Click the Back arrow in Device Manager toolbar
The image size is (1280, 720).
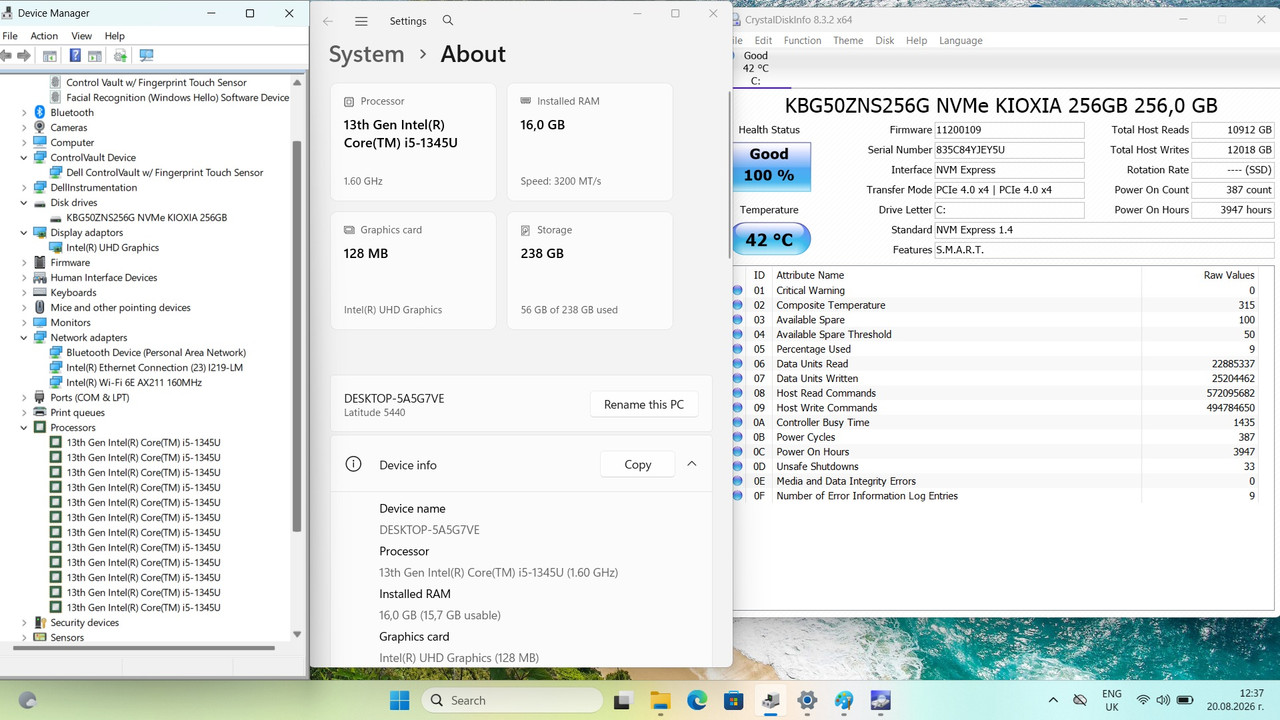click(x=7, y=56)
